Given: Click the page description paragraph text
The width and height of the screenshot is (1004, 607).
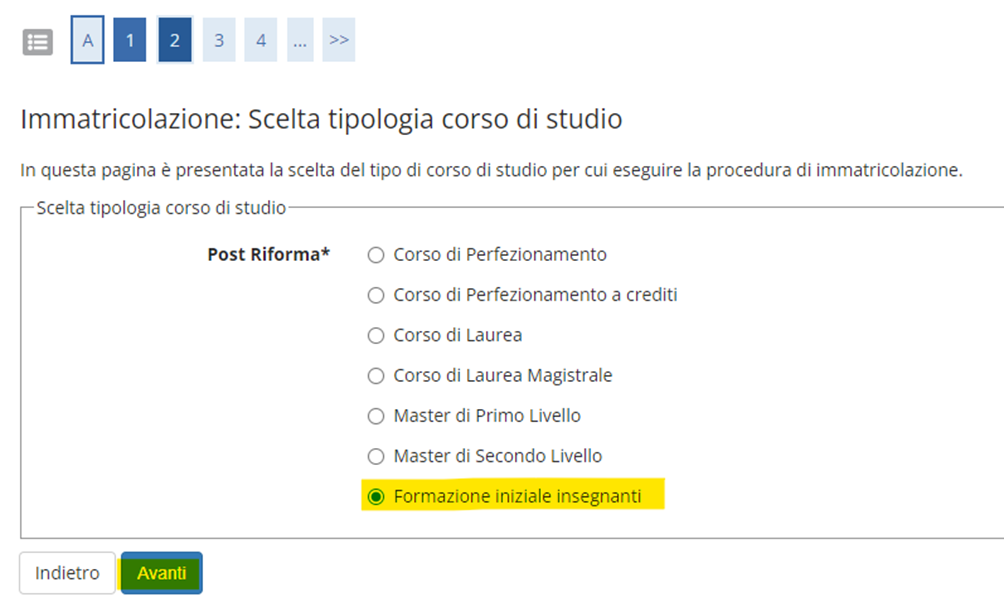Looking at the screenshot, I should tap(491, 170).
